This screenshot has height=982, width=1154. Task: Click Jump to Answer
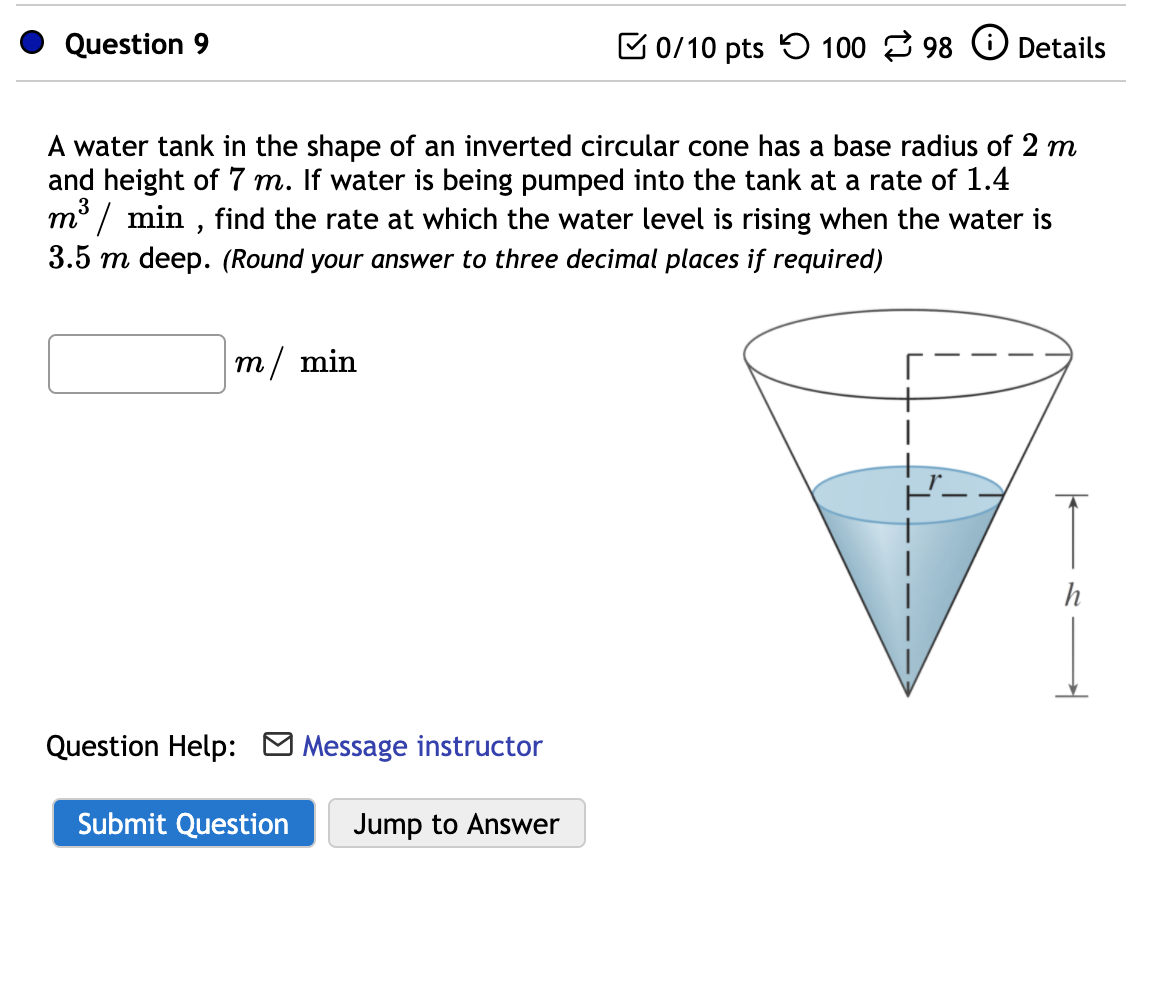pyautogui.click(x=456, y=823)
